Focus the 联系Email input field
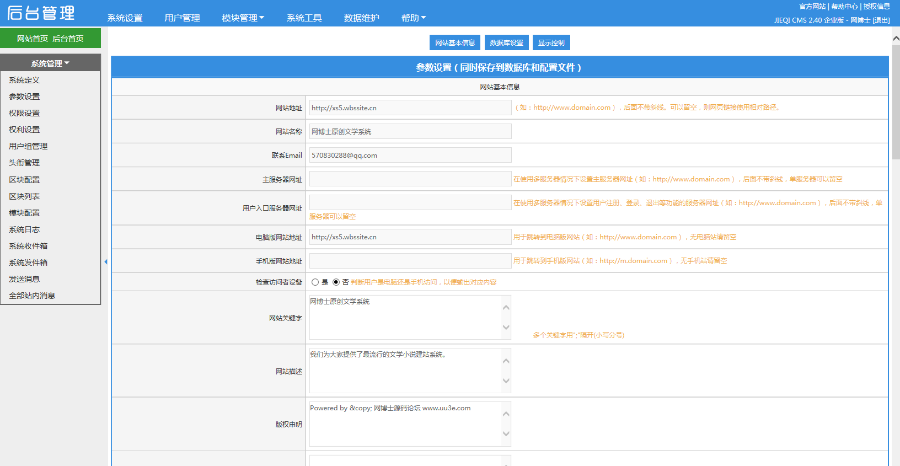Screen dimensions: 900x466 click(x=410, y=155)
